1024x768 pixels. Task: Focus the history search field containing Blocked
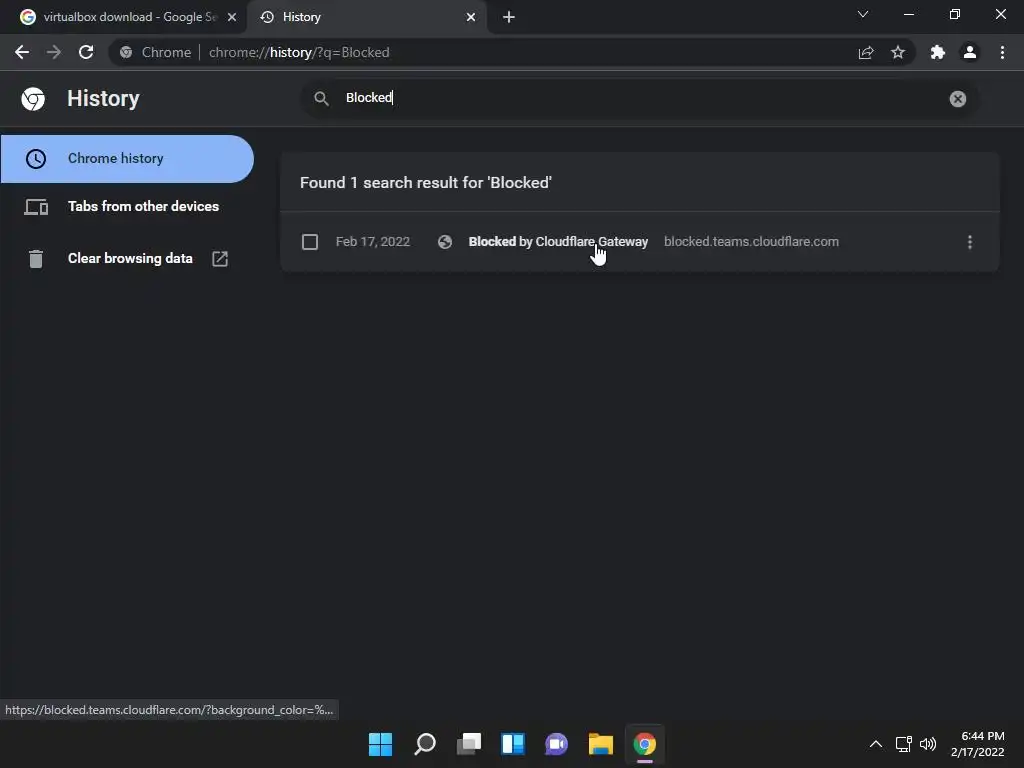[640, 99]
